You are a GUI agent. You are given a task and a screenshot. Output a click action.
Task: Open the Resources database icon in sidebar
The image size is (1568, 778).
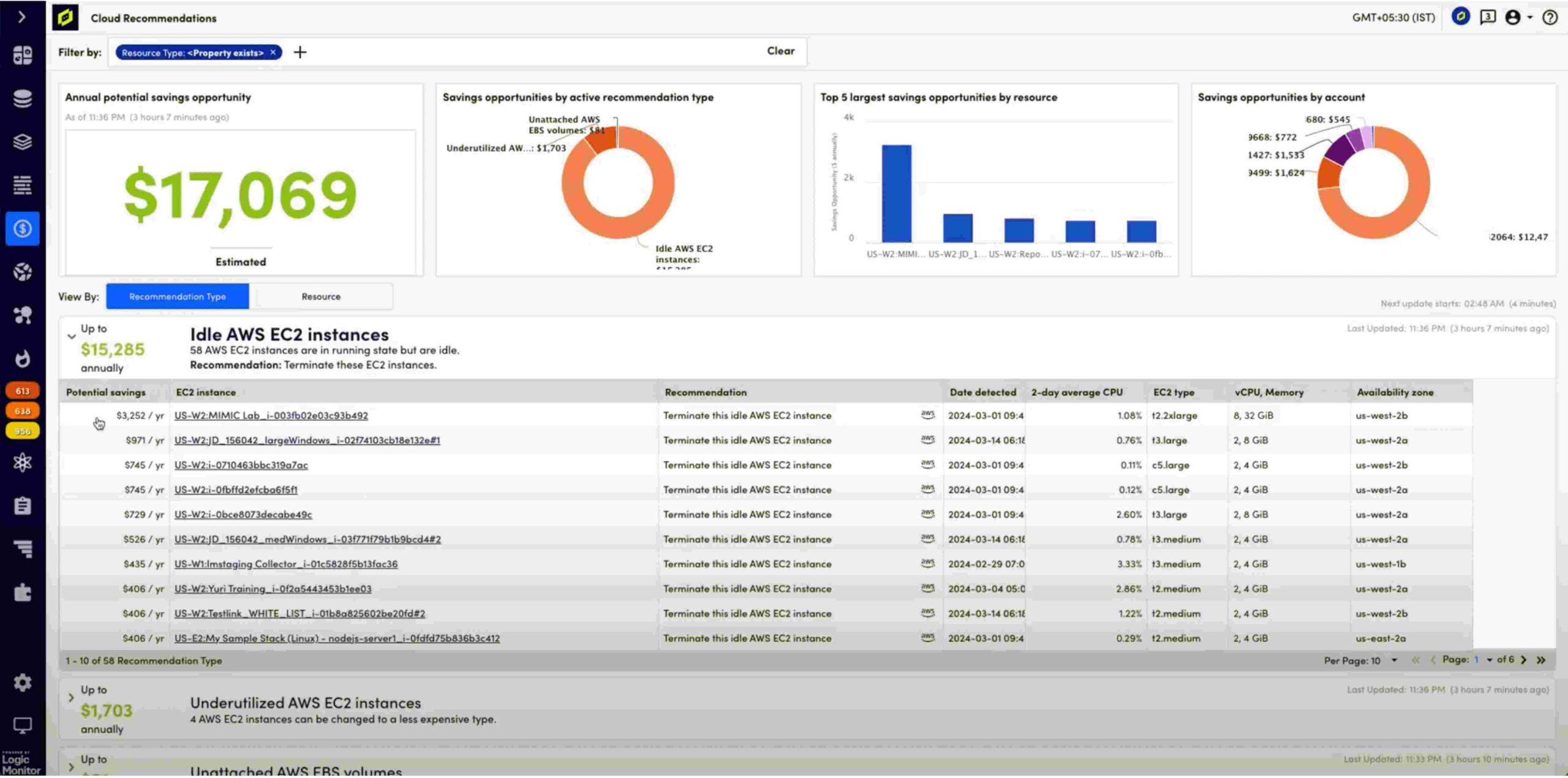pos(23,99)
